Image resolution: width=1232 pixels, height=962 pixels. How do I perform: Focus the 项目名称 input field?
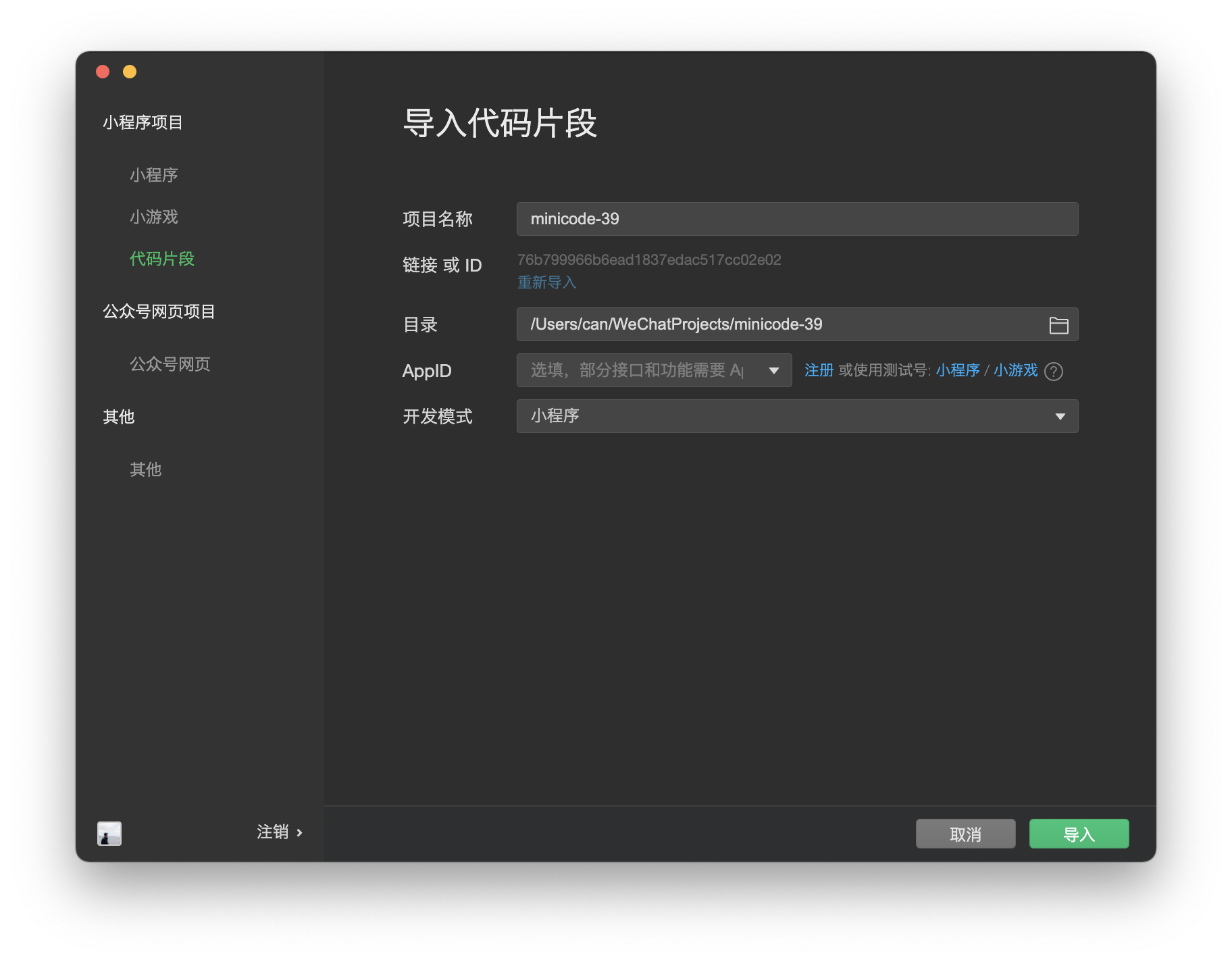tap(797, 219)
